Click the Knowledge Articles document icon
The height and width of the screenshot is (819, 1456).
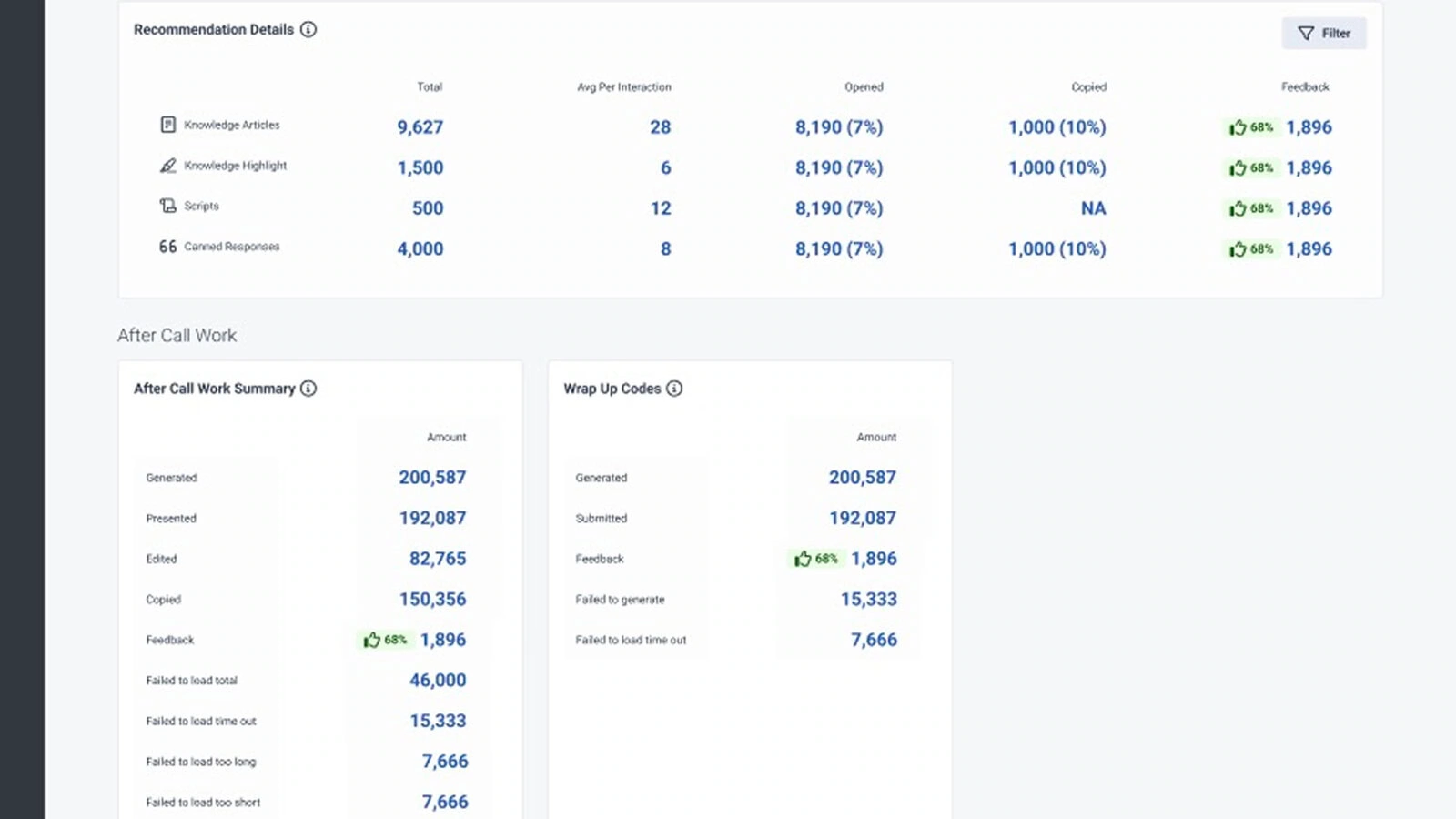click(168, 125)
